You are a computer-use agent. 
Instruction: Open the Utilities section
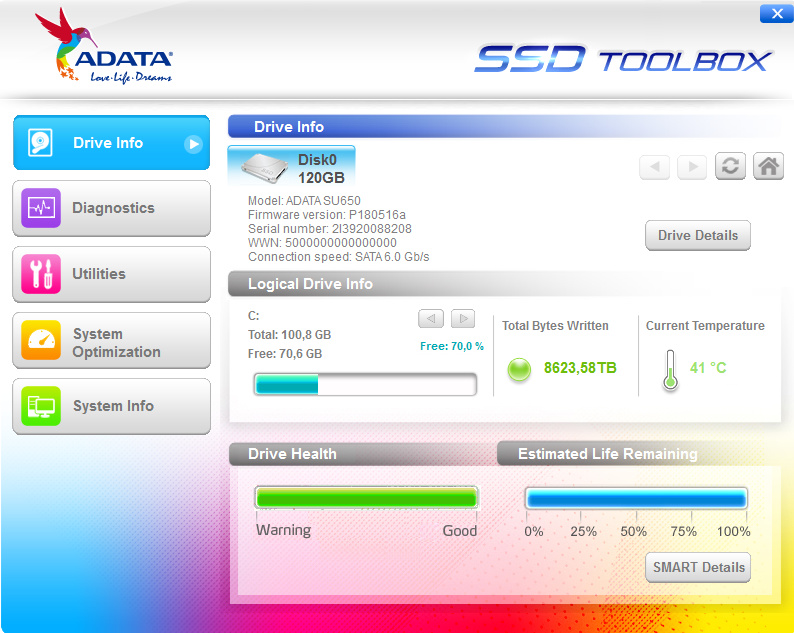(111, 274)
